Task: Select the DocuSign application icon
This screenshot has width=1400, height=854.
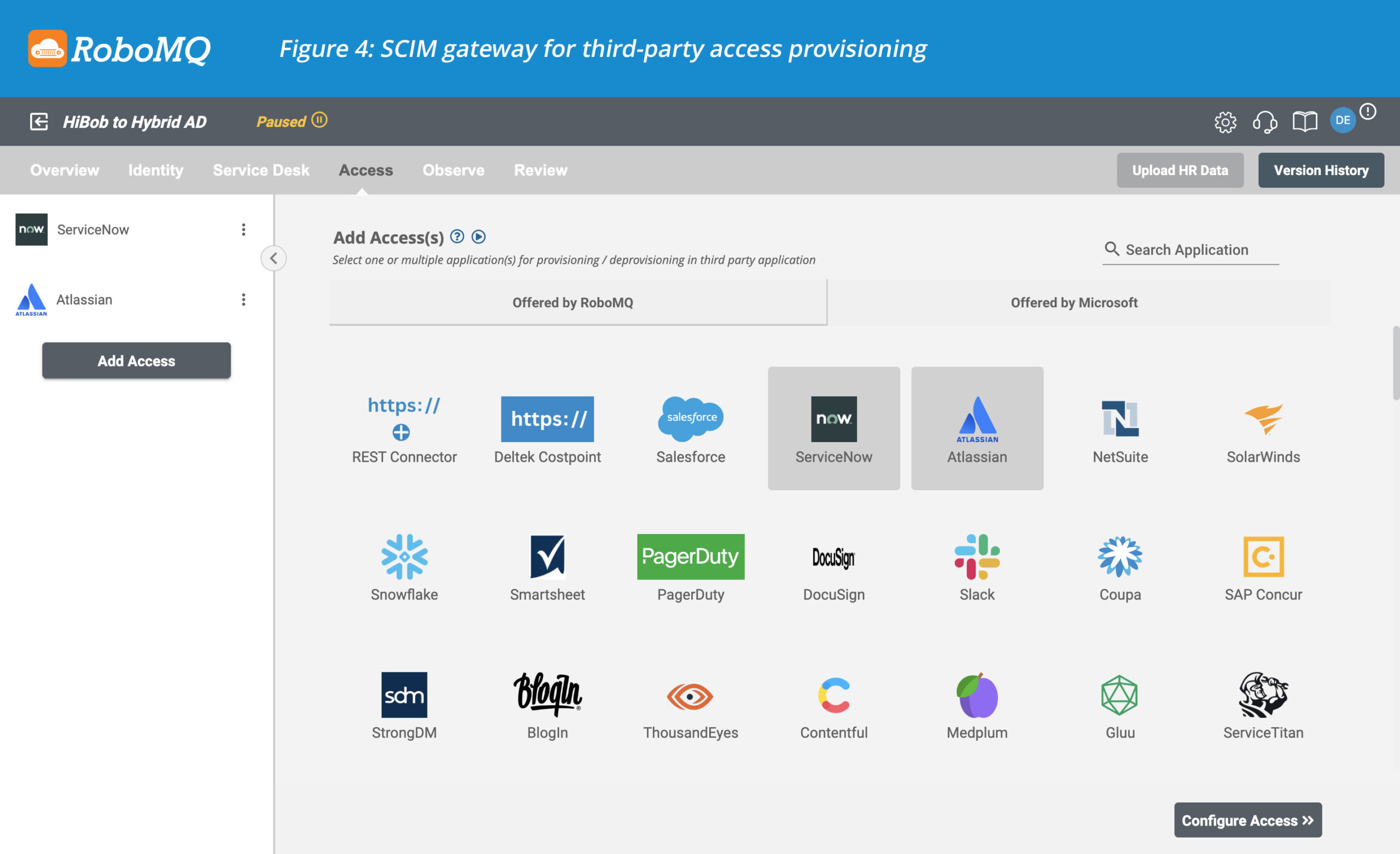Action: tap(833, 558)
